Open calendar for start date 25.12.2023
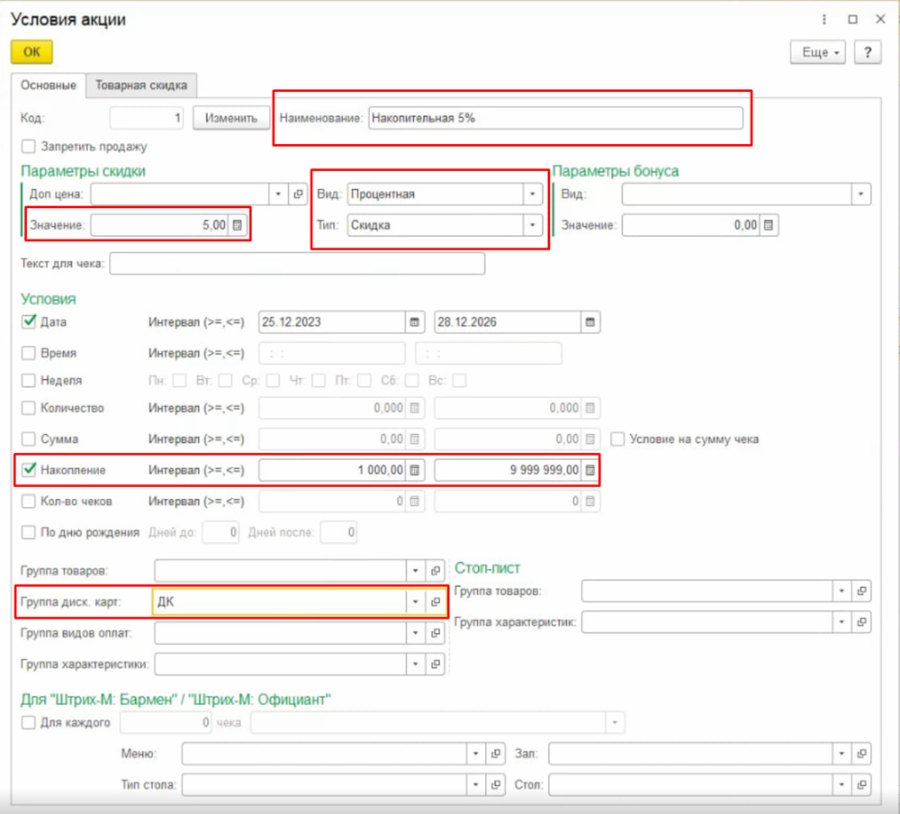 point(414,322)
